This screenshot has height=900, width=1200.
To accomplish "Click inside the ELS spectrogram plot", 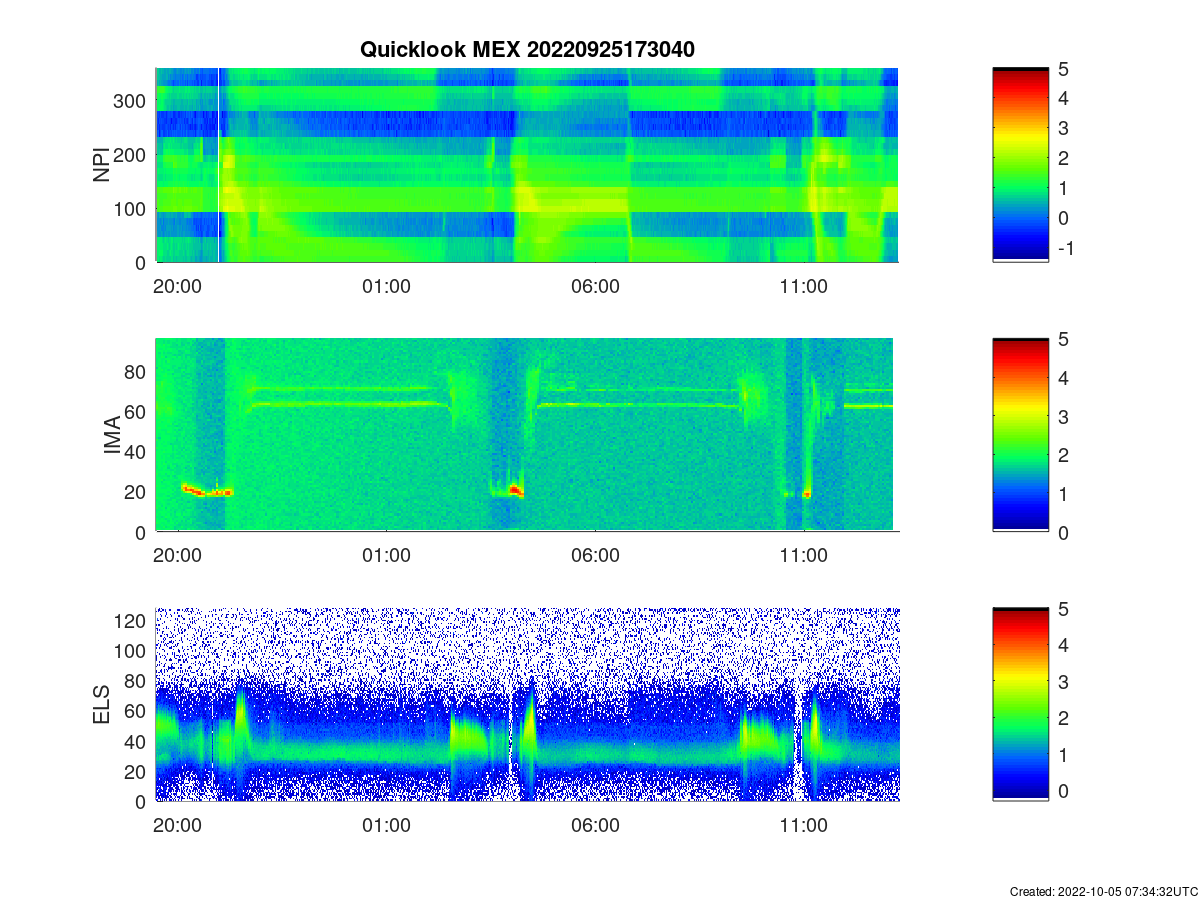I will [x=527, y=704].
